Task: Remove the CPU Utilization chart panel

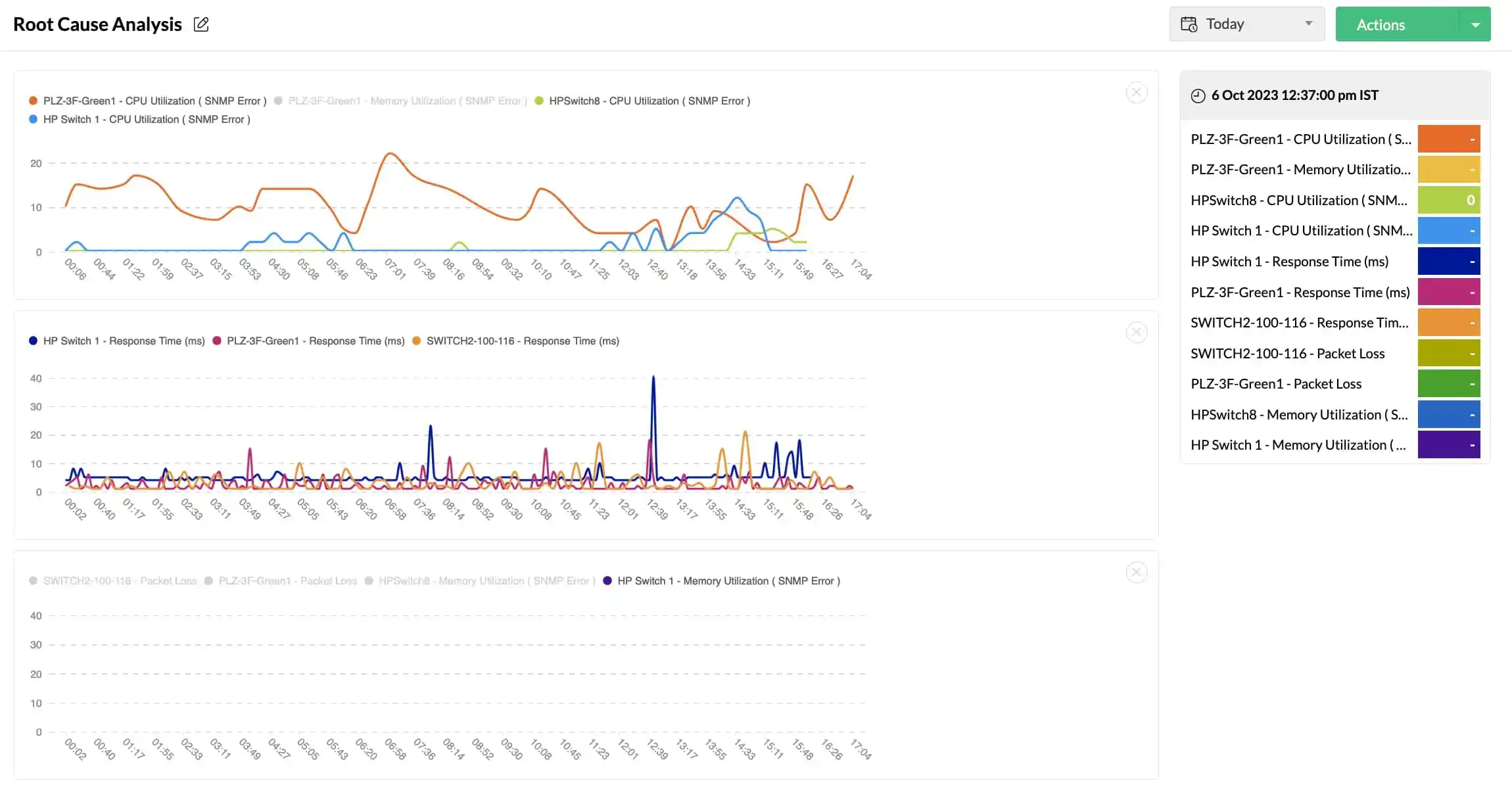Action: click(x=1137, y=93)
